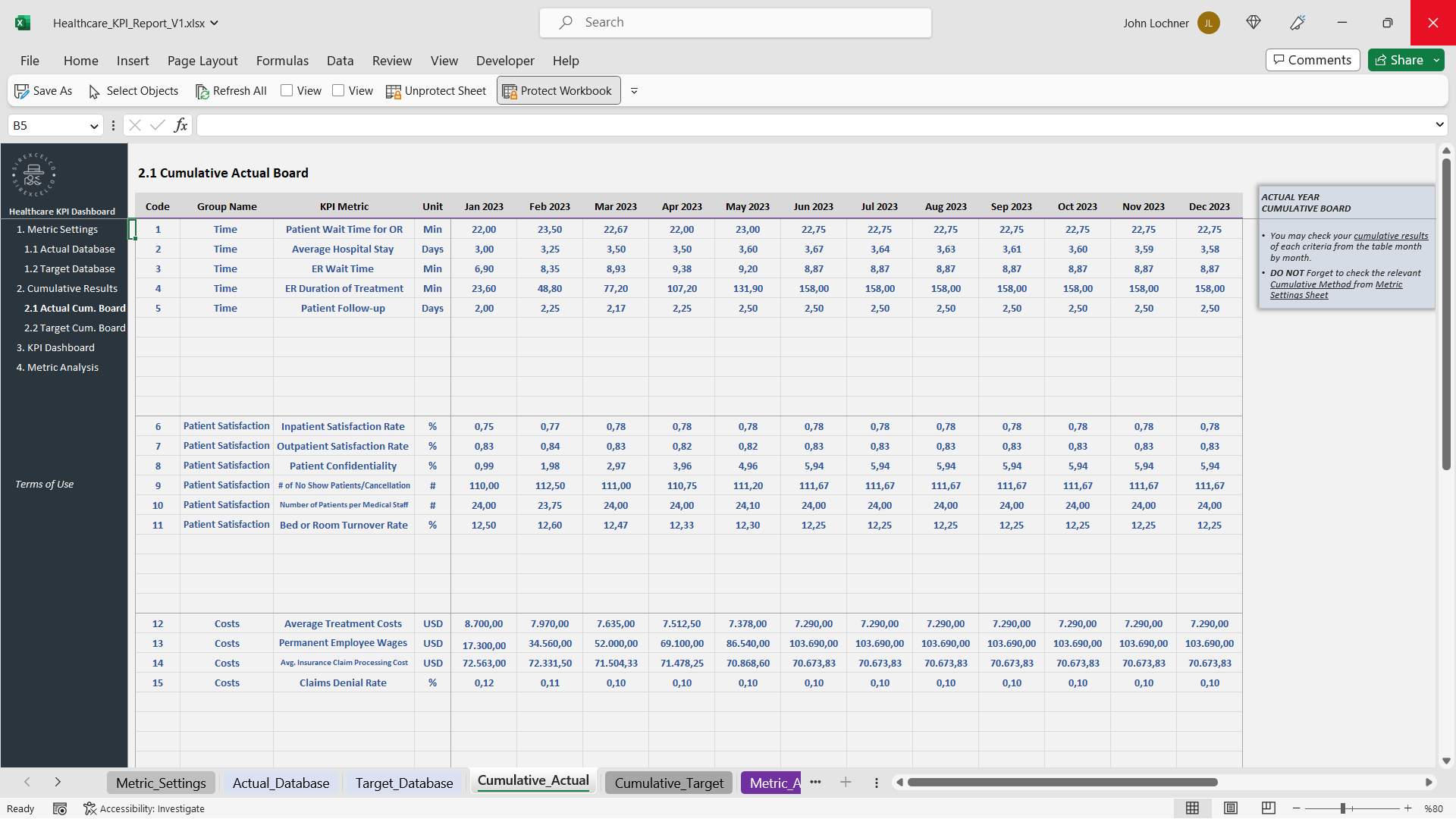Open 2.2 Target Cum. Board link
Screen dimensions: 1456x819
pyautogui.click(x=75, y=328)
